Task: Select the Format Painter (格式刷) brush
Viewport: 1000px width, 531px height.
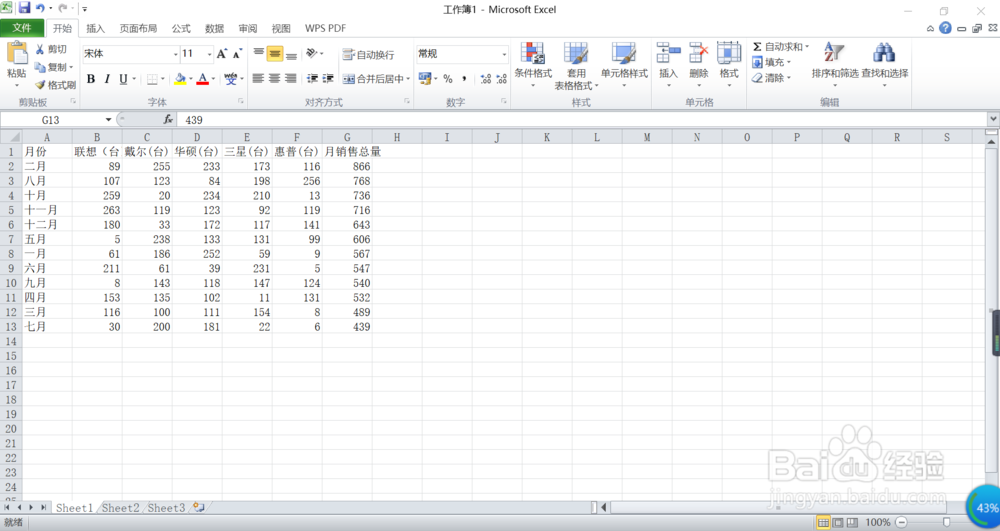Action: tap(40, 85)
